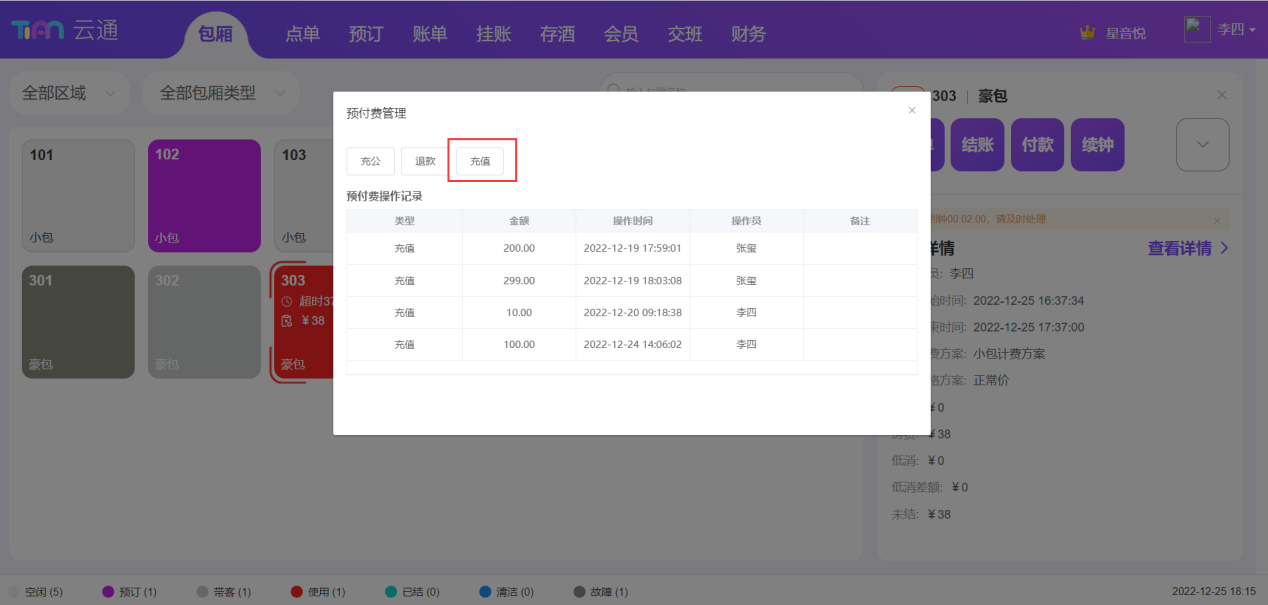1268x605 pixels.
Task: Filter by 预订 status dot
Action: coord(109,592)
